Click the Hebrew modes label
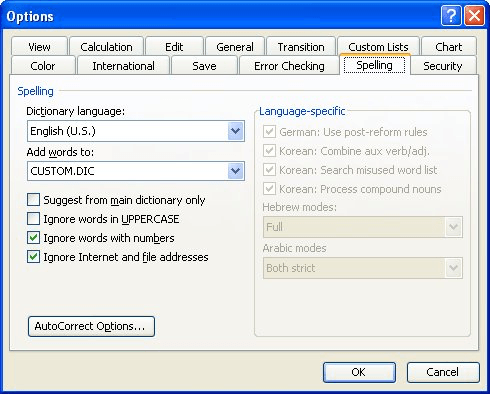The height and width of the screenshot is (394, 490). 300,207
